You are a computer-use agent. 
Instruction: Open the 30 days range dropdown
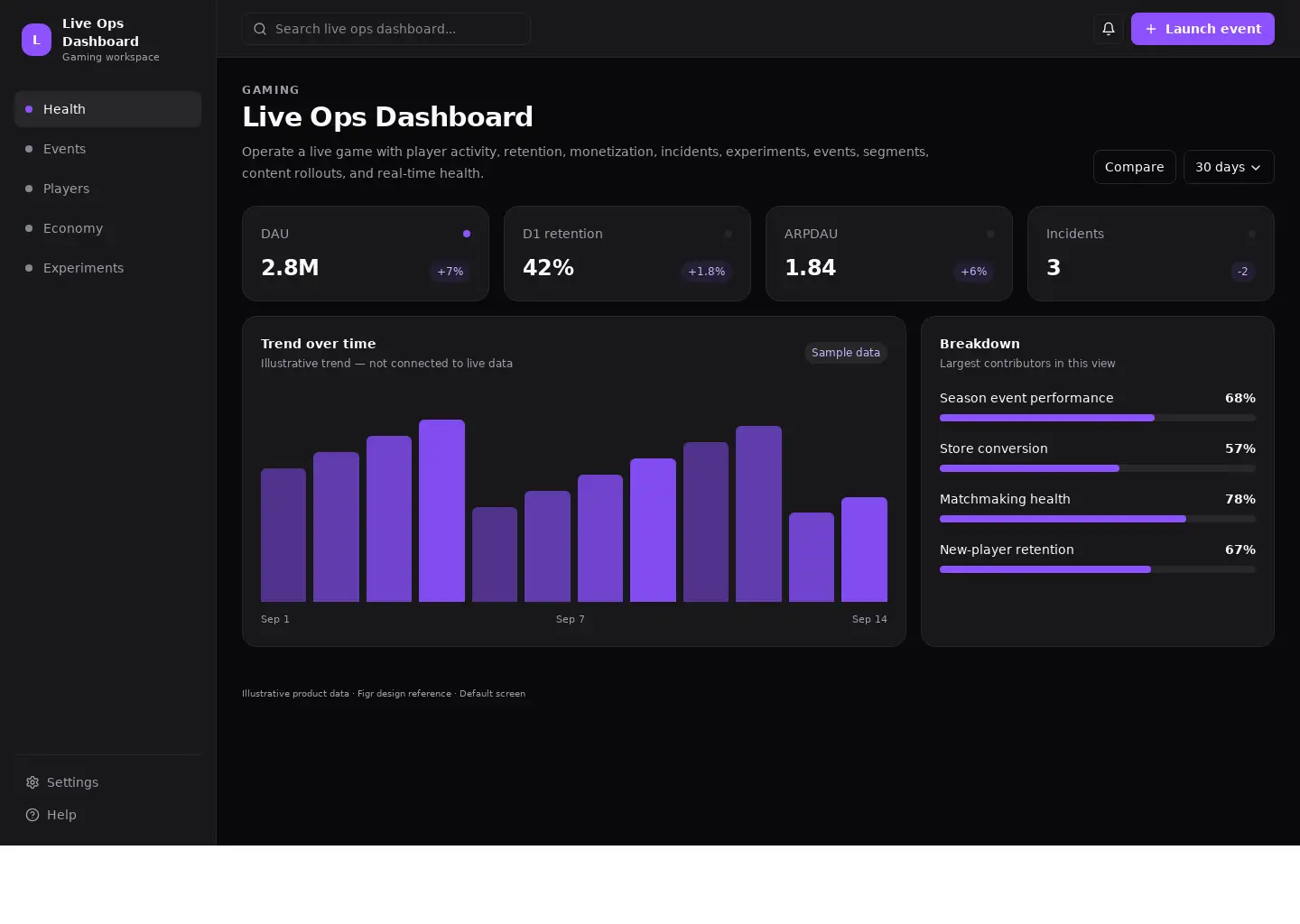click(x=1229, y=167)
